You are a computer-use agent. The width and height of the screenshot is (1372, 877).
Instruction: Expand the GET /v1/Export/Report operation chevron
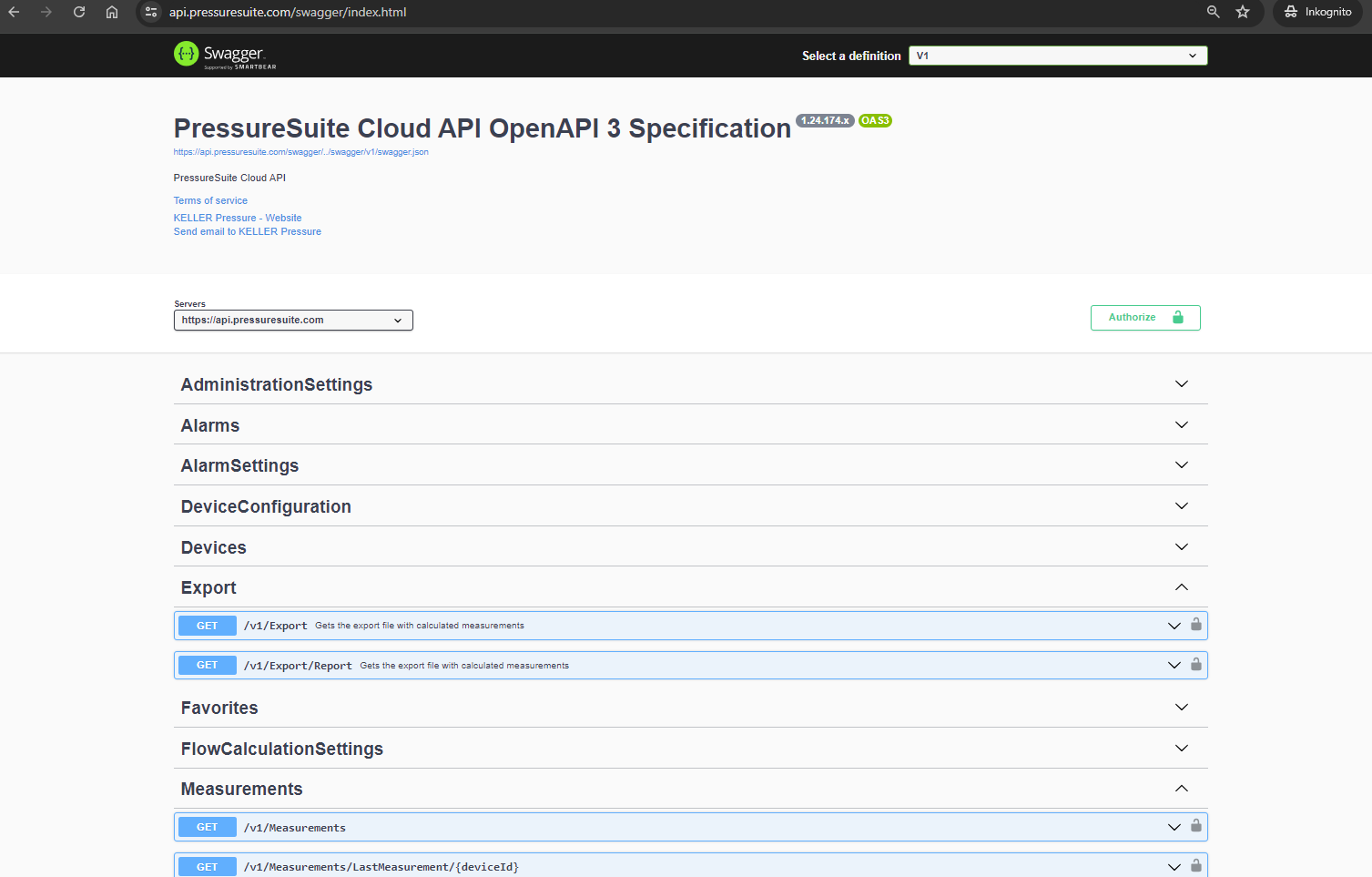tap(1174, 666)
